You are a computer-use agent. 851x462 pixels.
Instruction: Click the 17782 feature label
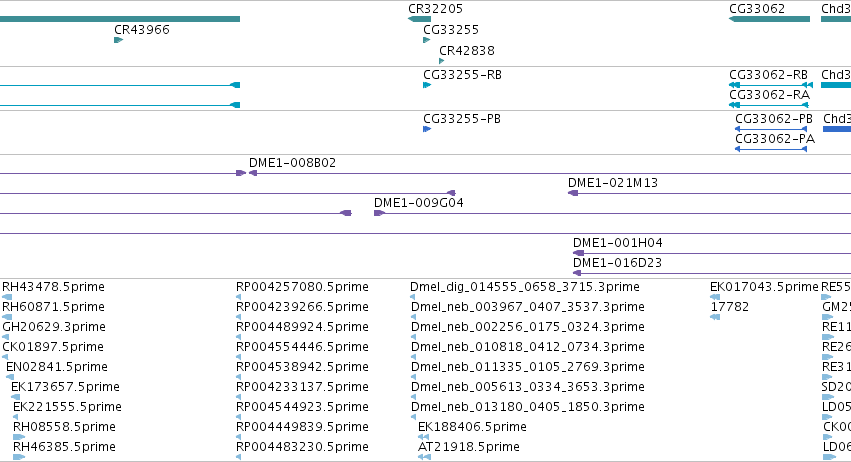point(729,307)
